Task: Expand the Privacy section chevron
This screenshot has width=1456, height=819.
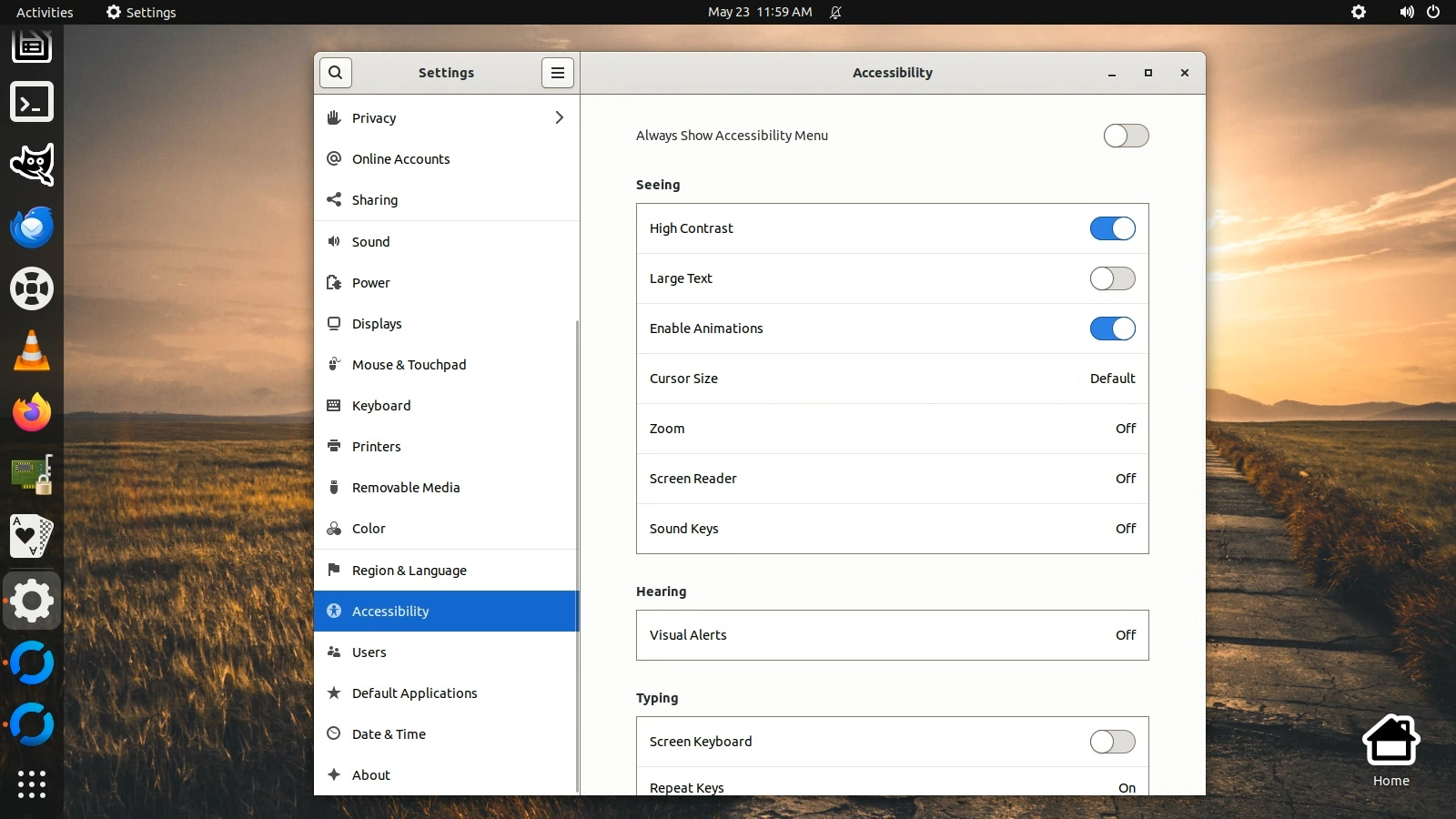Action: (559, 117)
